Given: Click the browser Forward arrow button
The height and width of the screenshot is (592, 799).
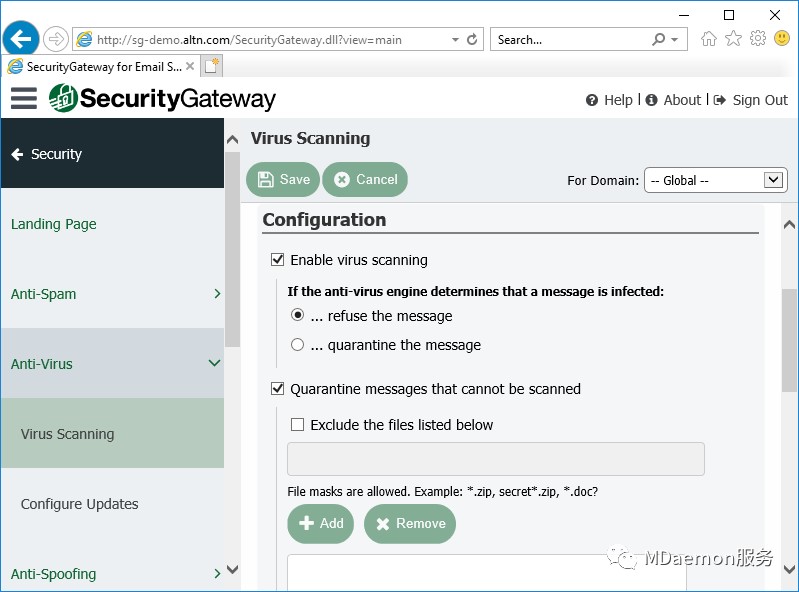Looking at the screenshot, I should pyautogui.click(x=56, y=39).
